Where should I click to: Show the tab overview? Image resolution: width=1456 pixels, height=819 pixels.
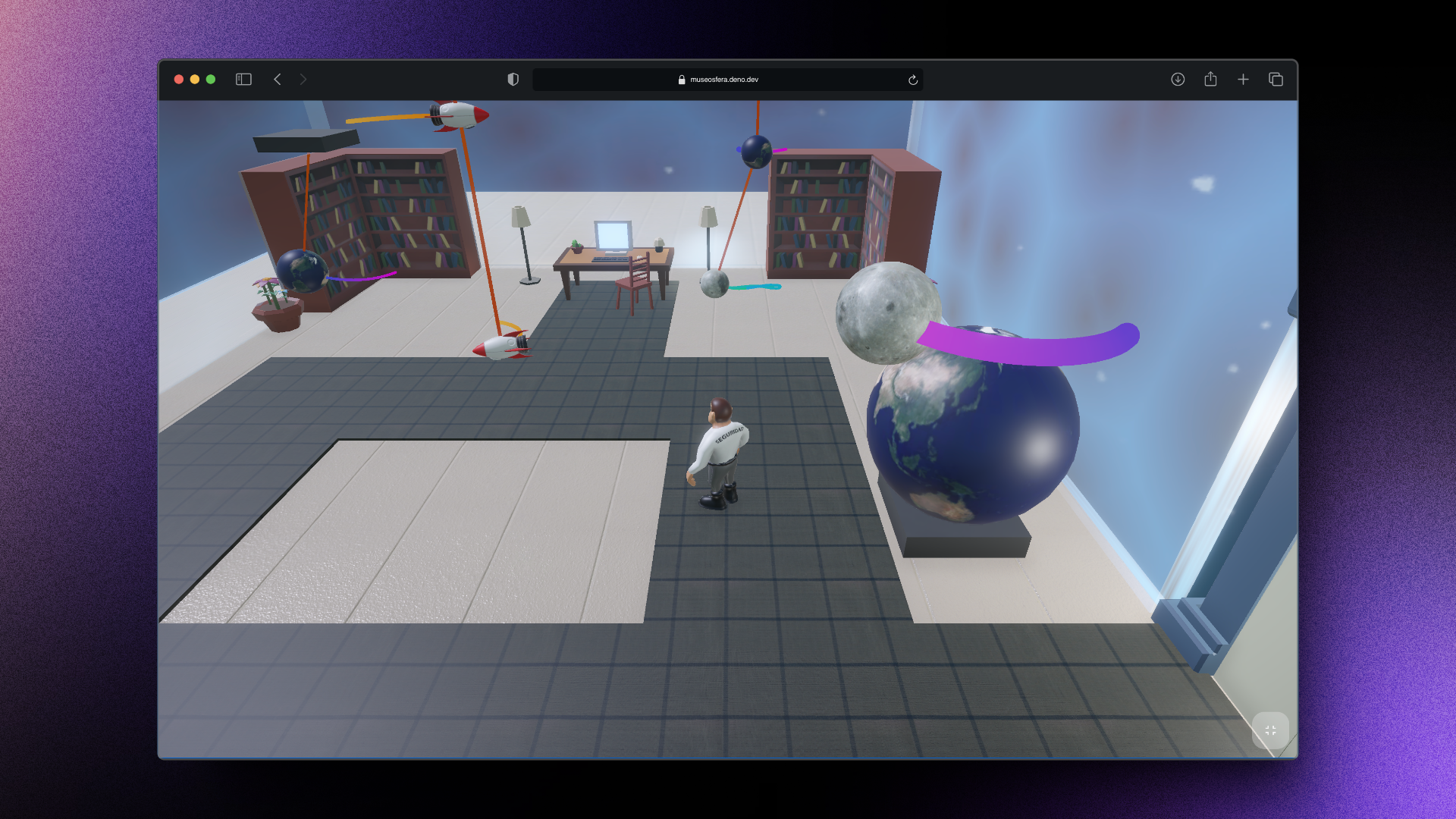point(1276,80)
